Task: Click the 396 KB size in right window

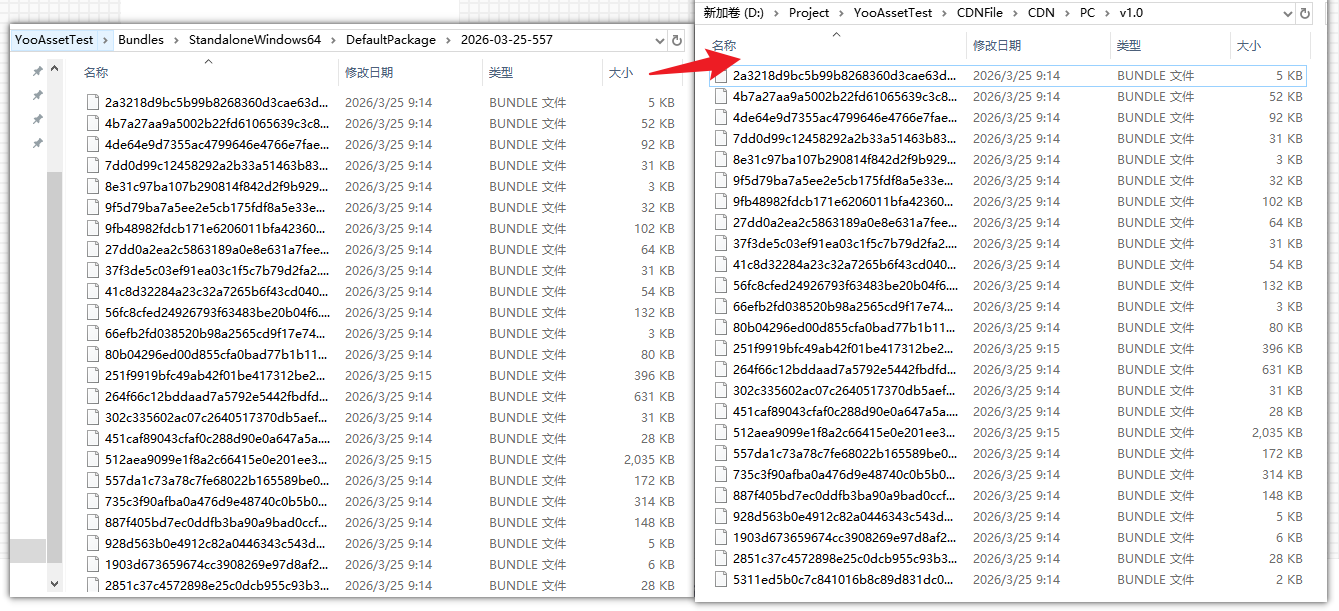Action: (x=1282, y=348)
